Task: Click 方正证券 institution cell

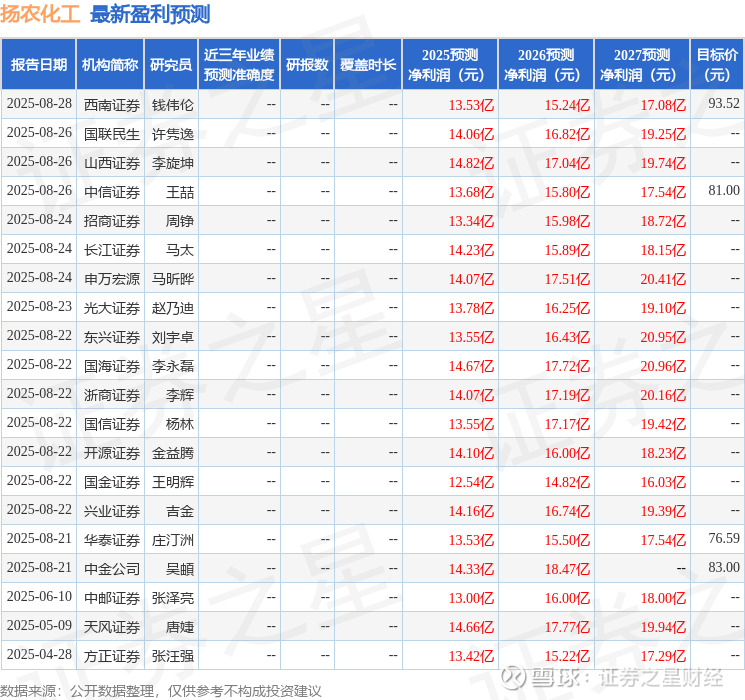Action: pos(112,656)
